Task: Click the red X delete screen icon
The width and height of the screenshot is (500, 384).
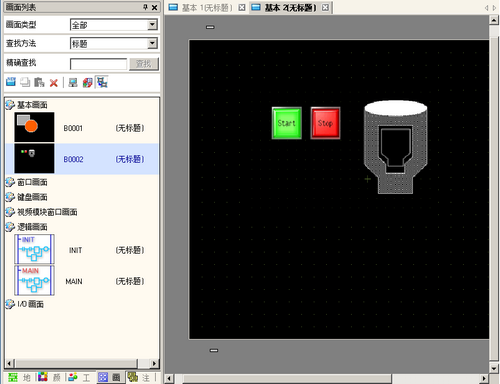Action: click(54, 82)
